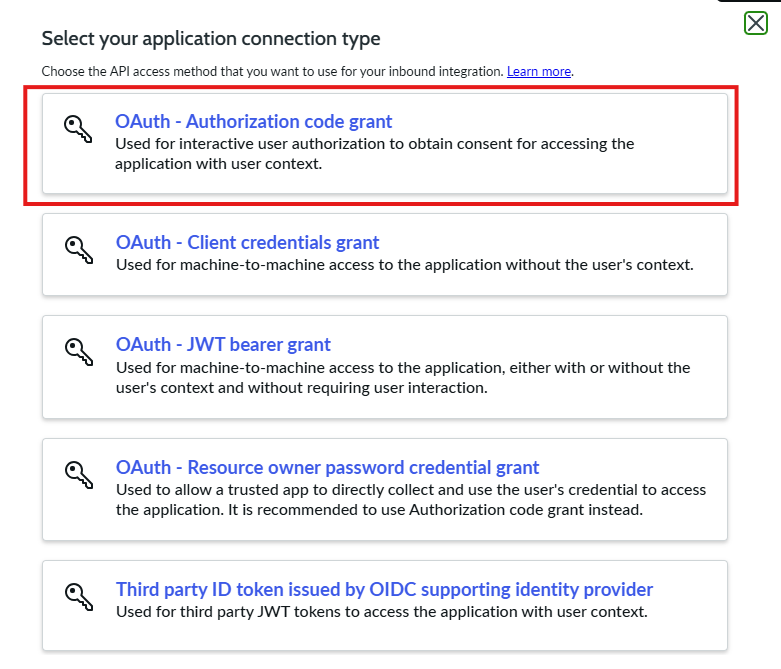781x669 pixels.
Task: Choose Third party ID token issued by OIDC
Action: click(384, 590)
